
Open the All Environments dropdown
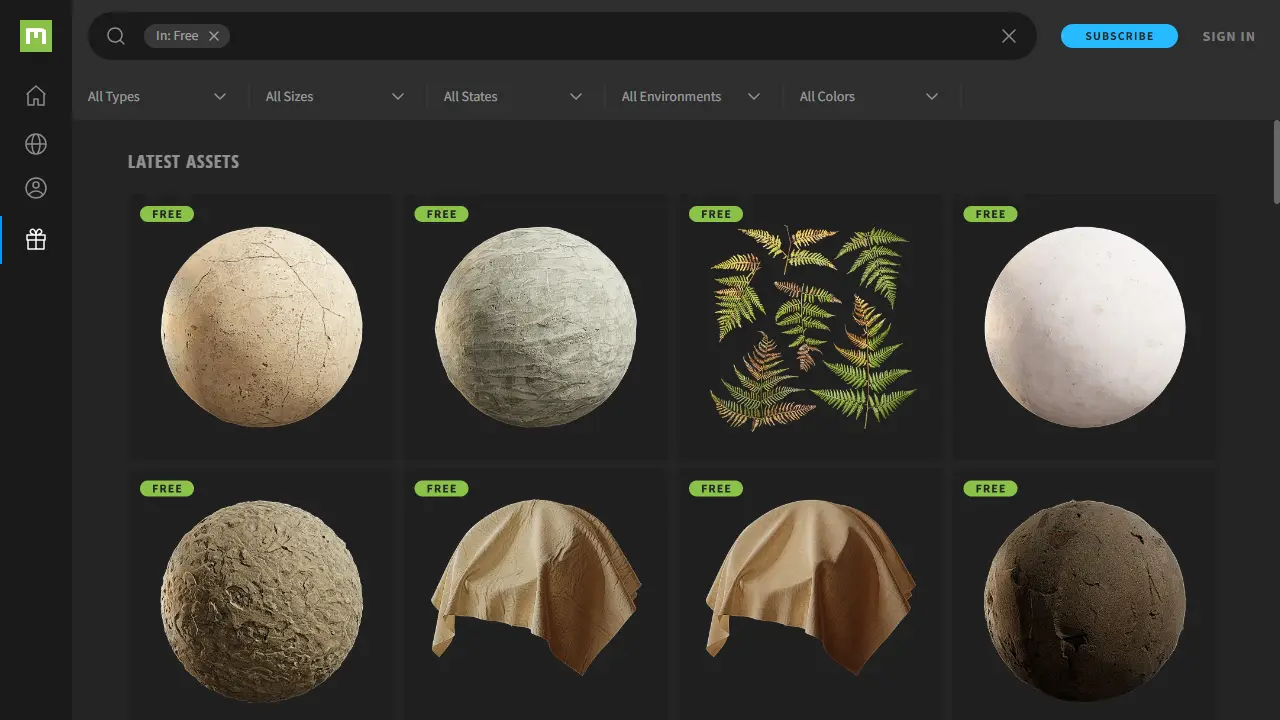click(688, 96)
